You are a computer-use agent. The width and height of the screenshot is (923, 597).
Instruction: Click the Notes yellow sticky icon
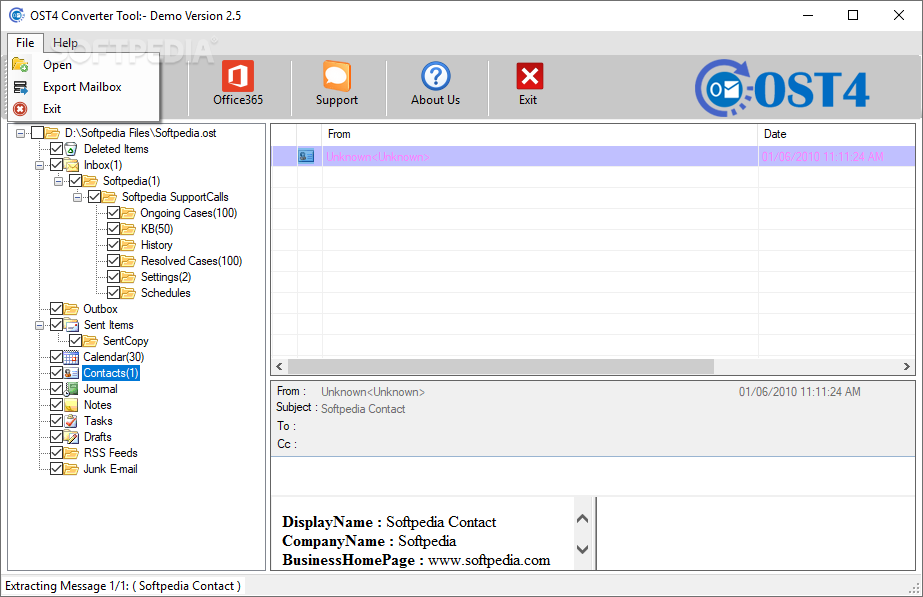pyautogui.click(x=71, y=405)
